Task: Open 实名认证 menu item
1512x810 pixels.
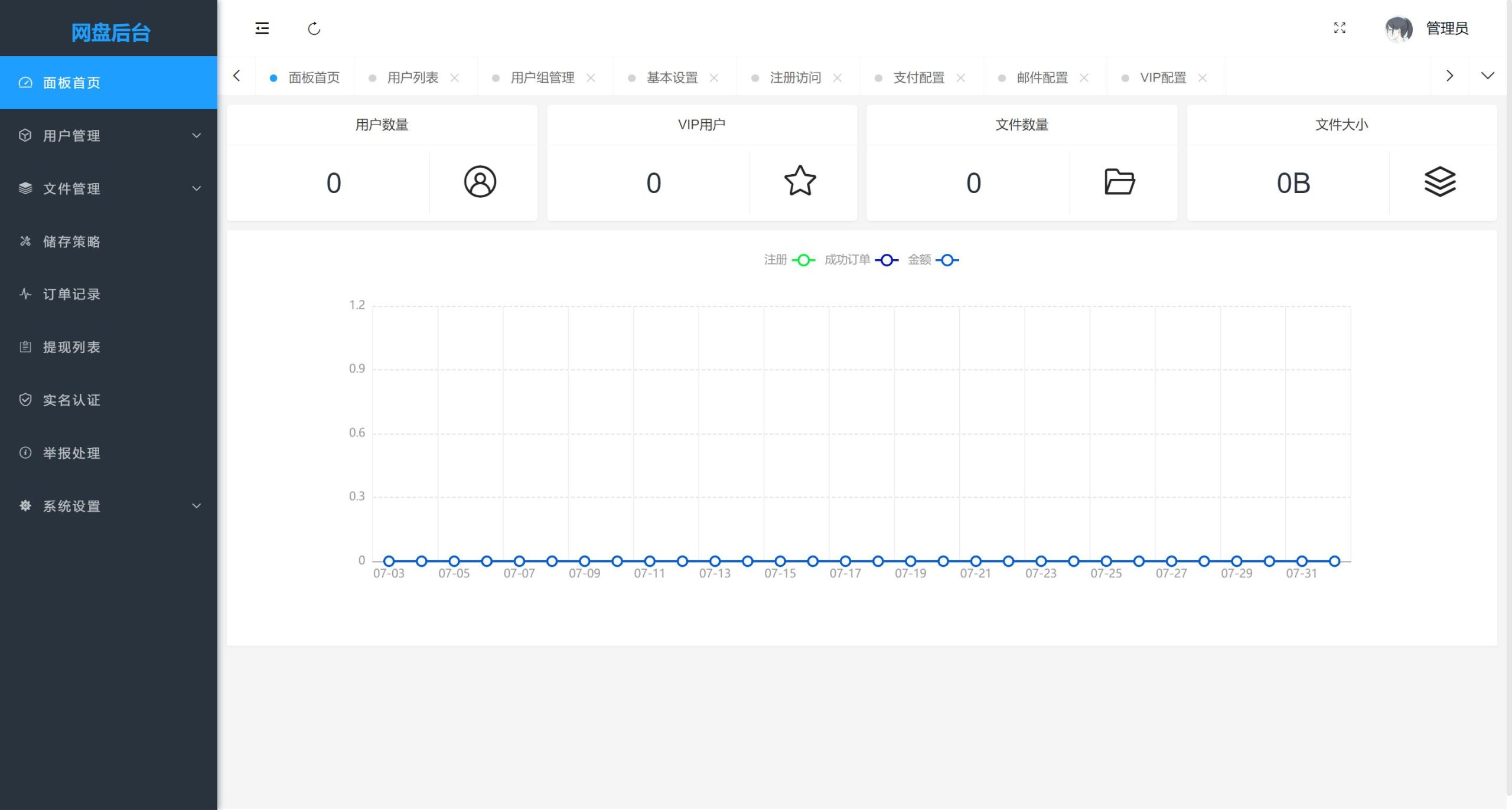Action: [x=109, y=400]
